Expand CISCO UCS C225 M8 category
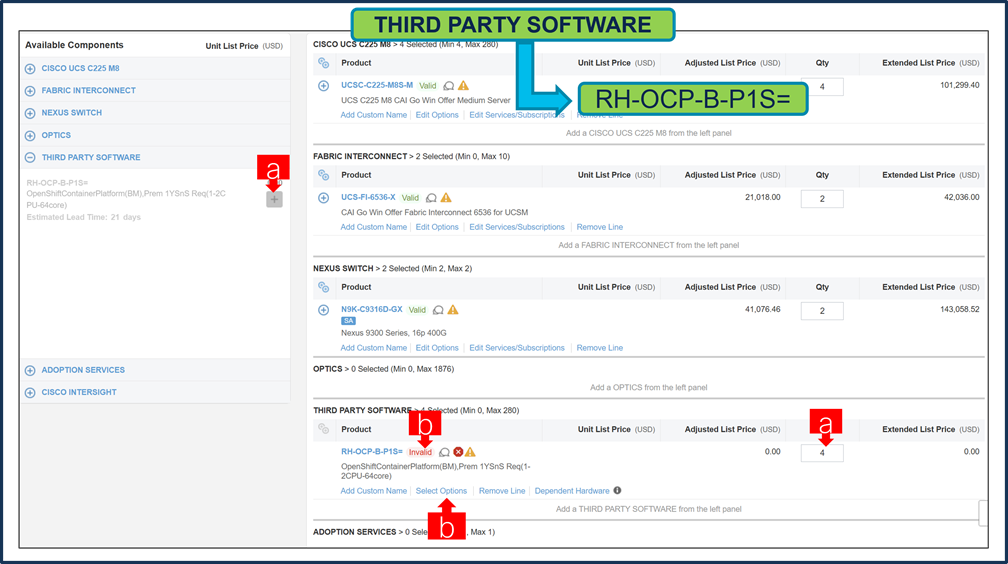Image resolution: width=1008 pixels, height=564 pixels. [30, 69]
